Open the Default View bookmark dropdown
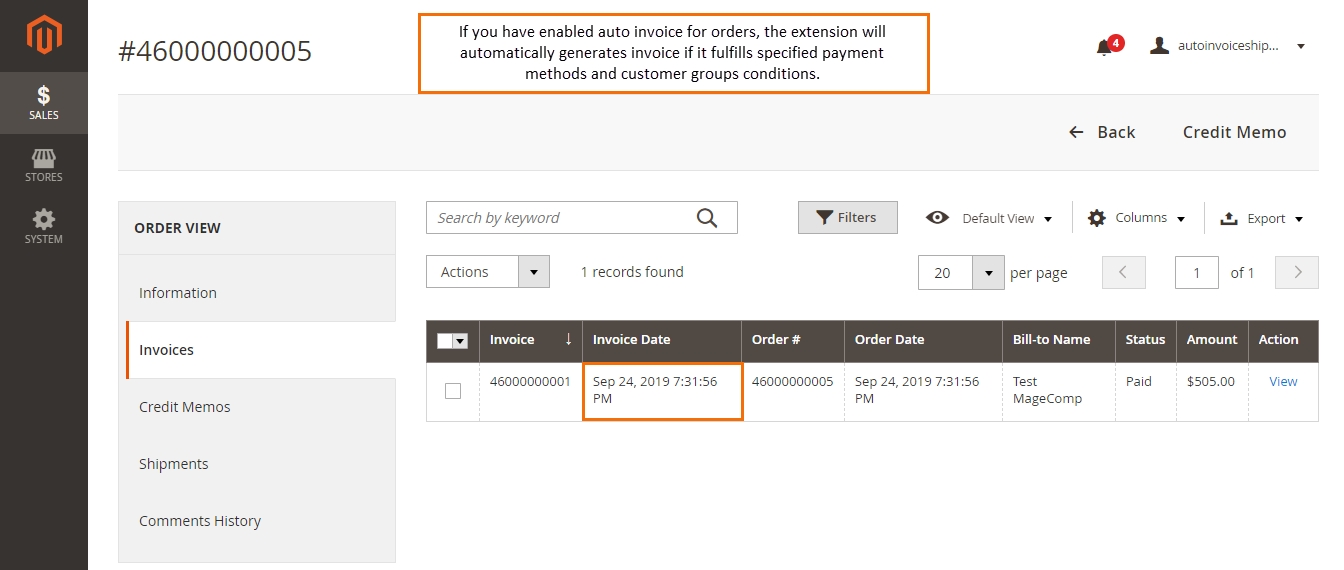 point(991,218)
